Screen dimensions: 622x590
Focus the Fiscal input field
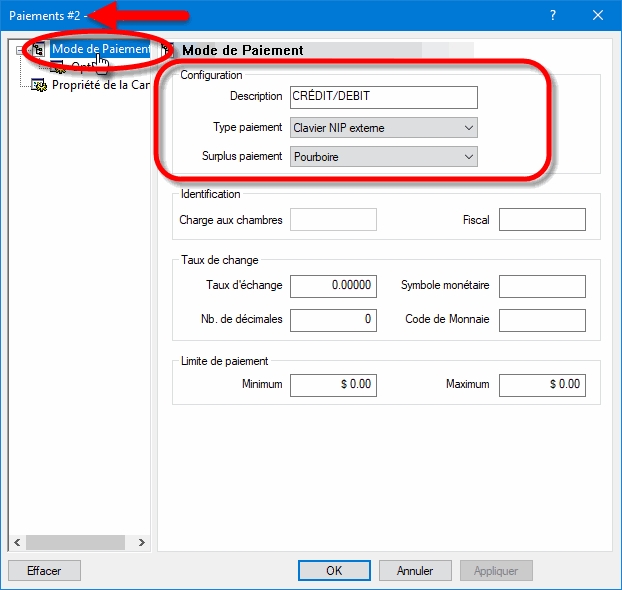tap(541, 220)
